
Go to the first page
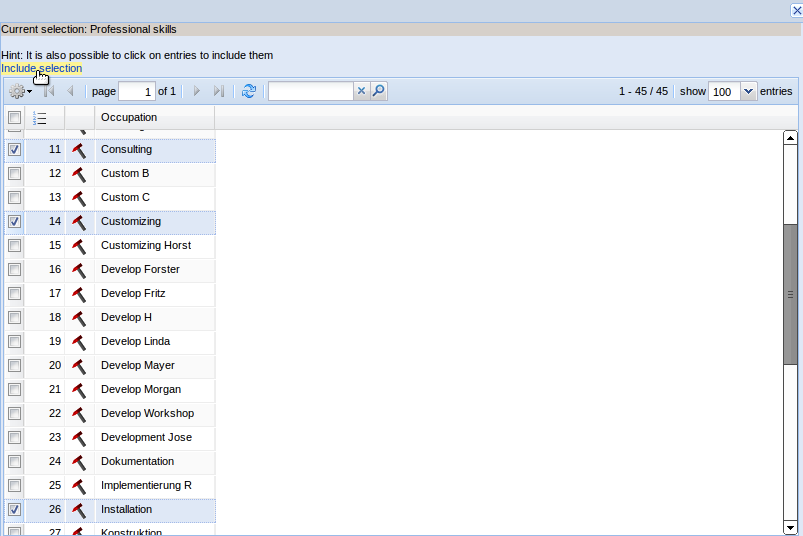click(x=48, y=91)
